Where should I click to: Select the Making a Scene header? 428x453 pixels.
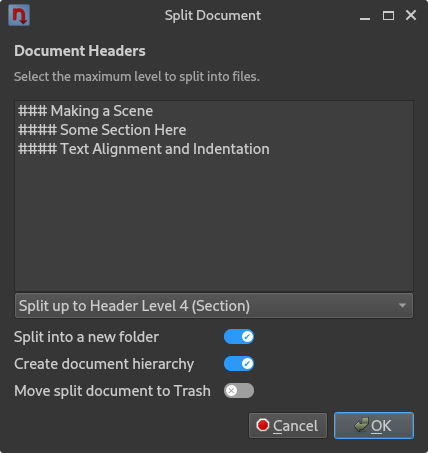[86, 111]
